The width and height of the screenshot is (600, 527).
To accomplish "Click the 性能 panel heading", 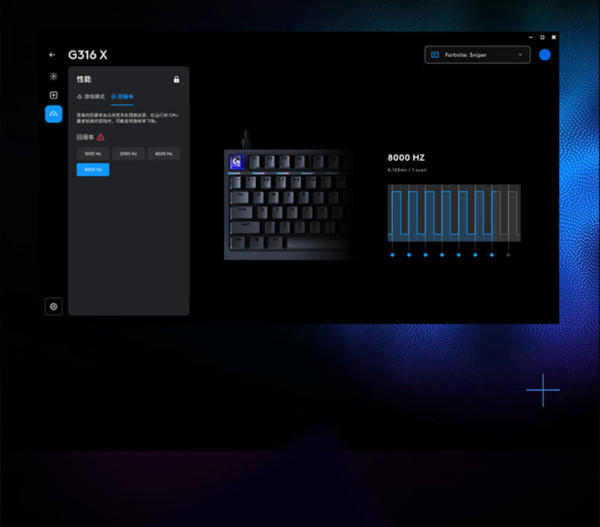I will click(84, 79).
